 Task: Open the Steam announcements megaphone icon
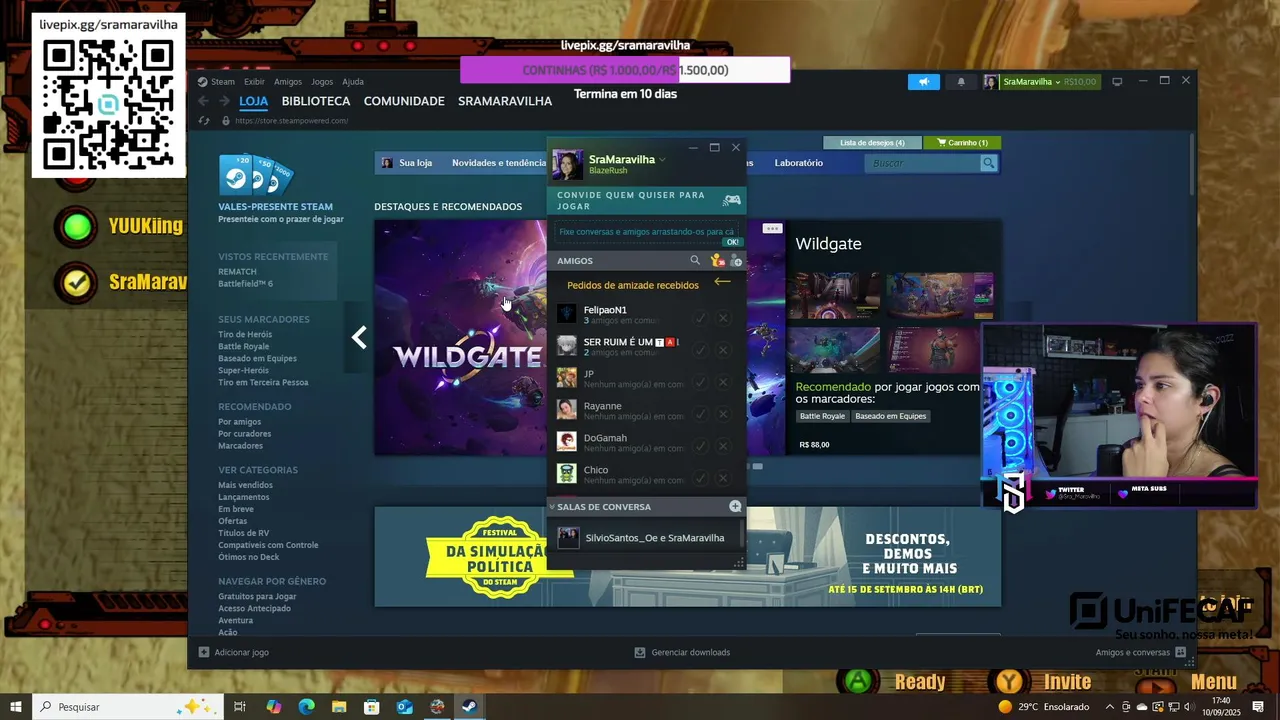(x=924, y=82)
